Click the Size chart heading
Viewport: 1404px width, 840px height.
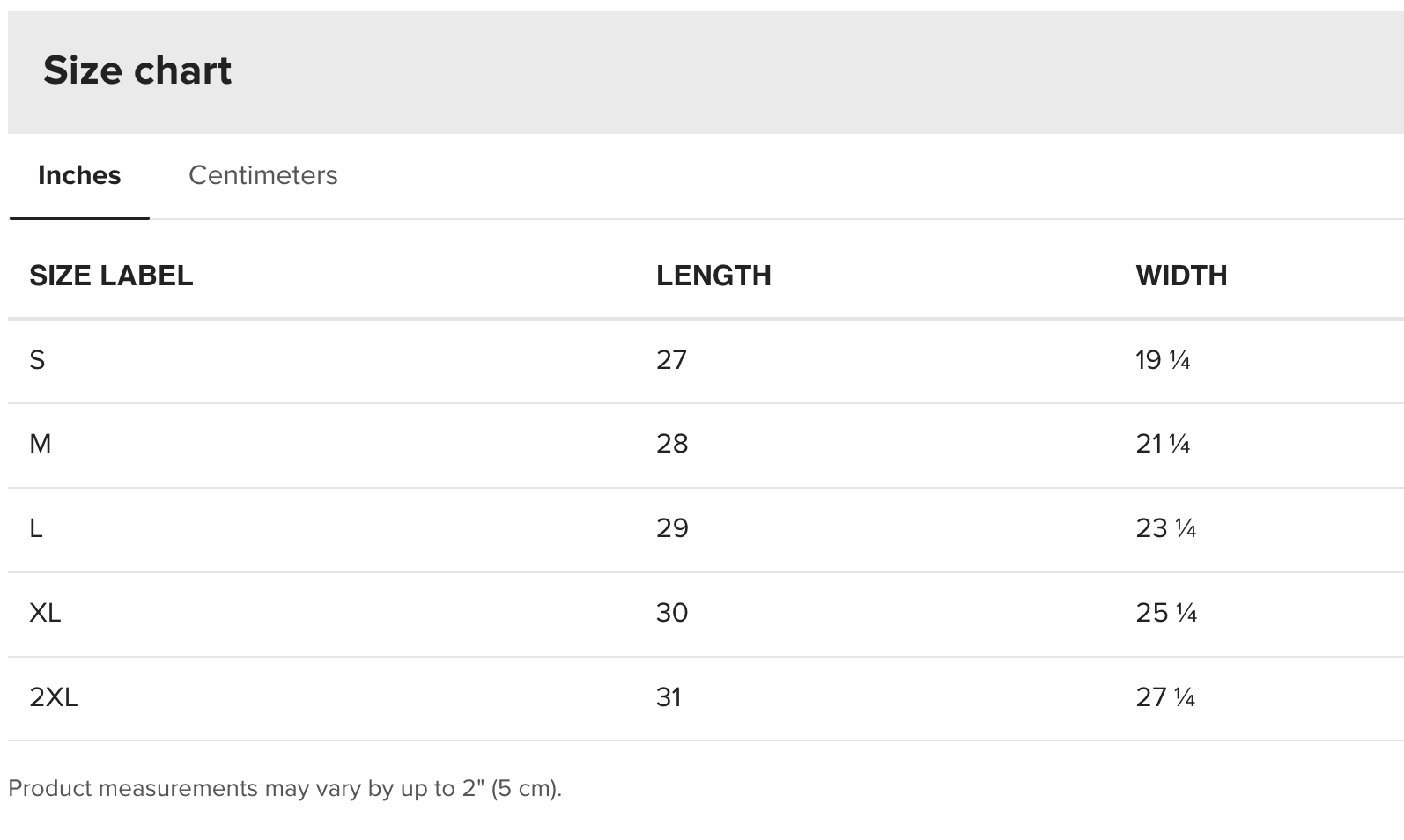[x=137, y=70]
